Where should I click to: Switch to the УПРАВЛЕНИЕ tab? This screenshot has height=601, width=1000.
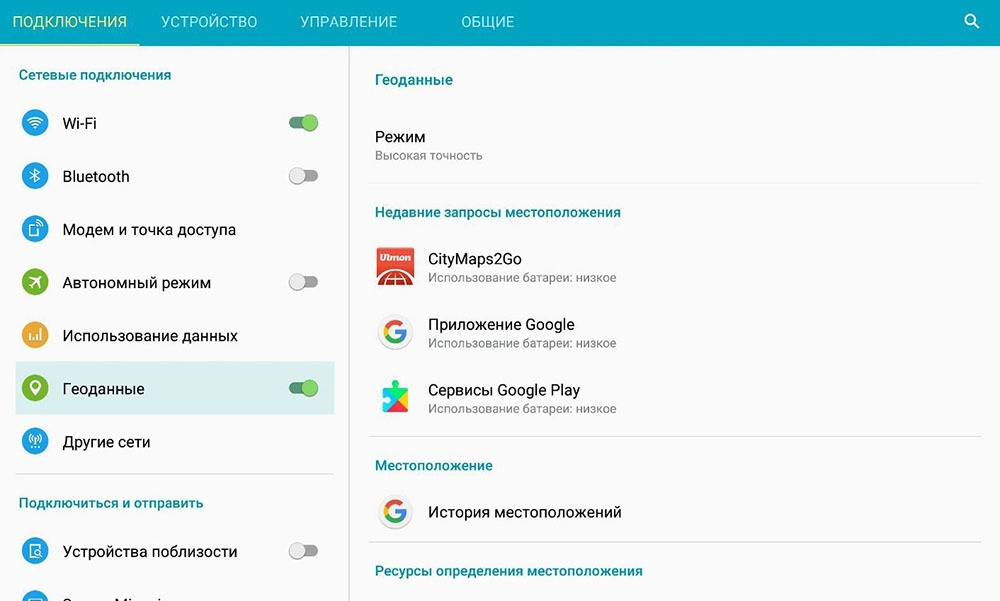(x=348, y=22)
